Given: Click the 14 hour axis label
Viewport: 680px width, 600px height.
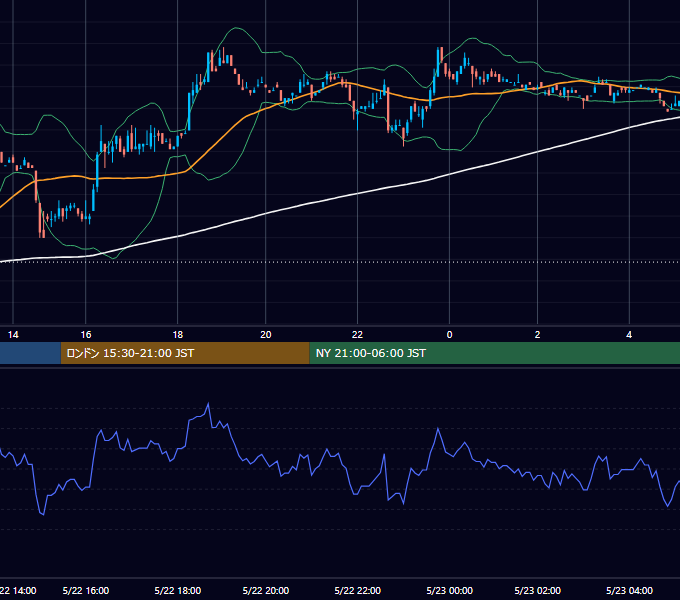Looking at the screenshot, I should click(13, 335).
